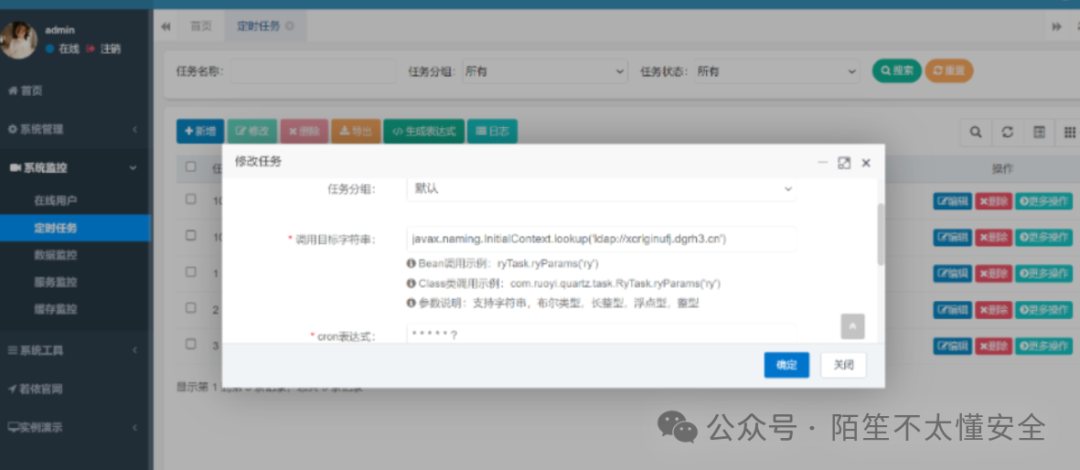Open the admin avatar picture

coord(18,39)
